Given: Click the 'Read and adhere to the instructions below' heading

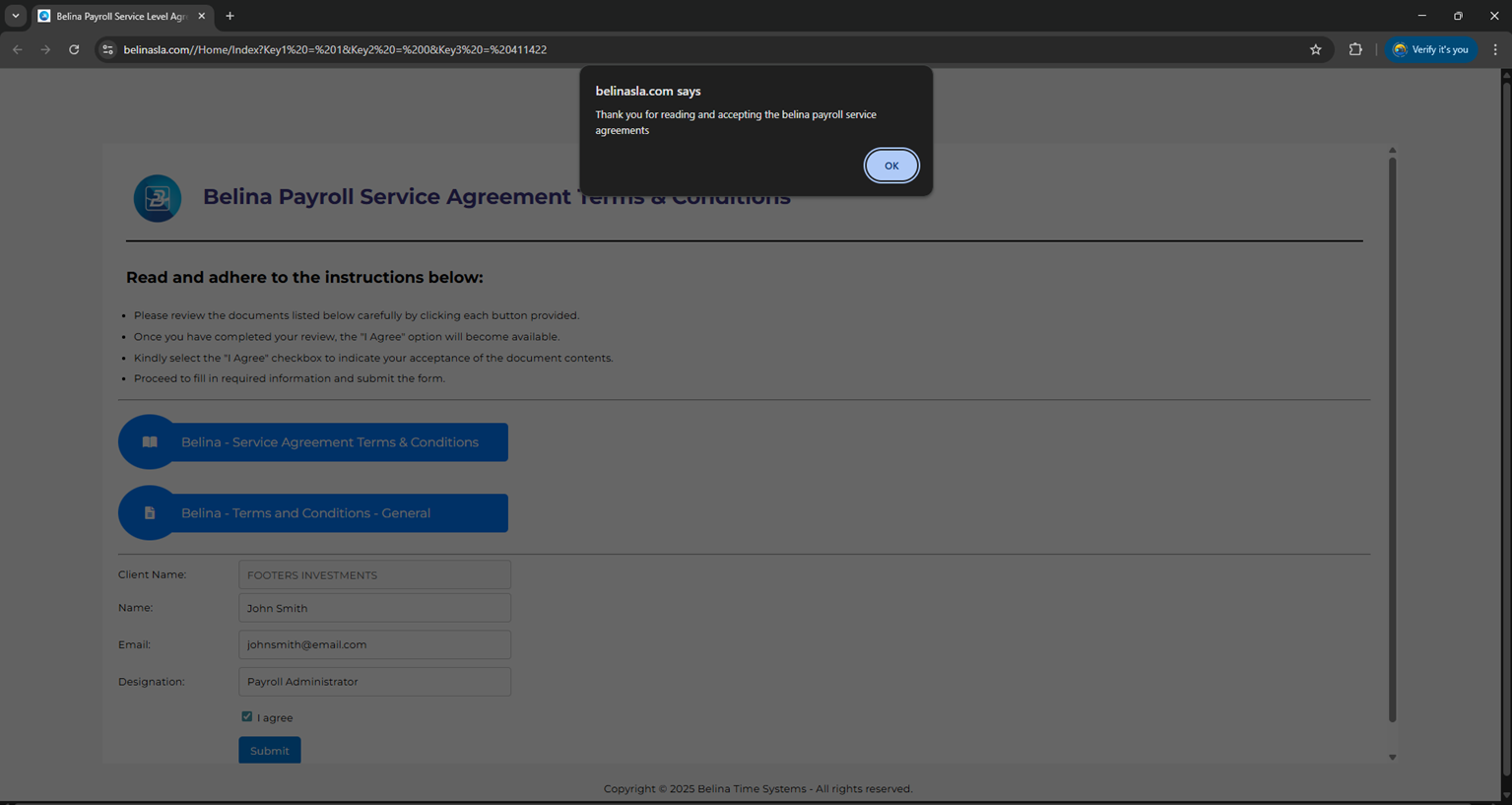Looking at the screenshot, I should 304,278.
